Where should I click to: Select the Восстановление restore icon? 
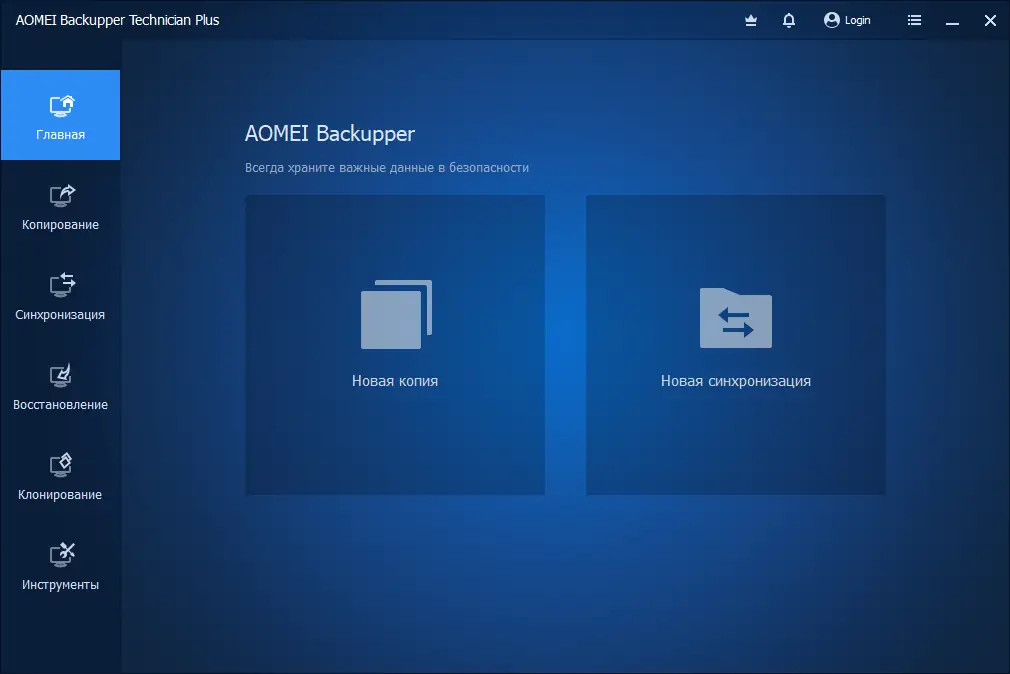pos(60,375)
